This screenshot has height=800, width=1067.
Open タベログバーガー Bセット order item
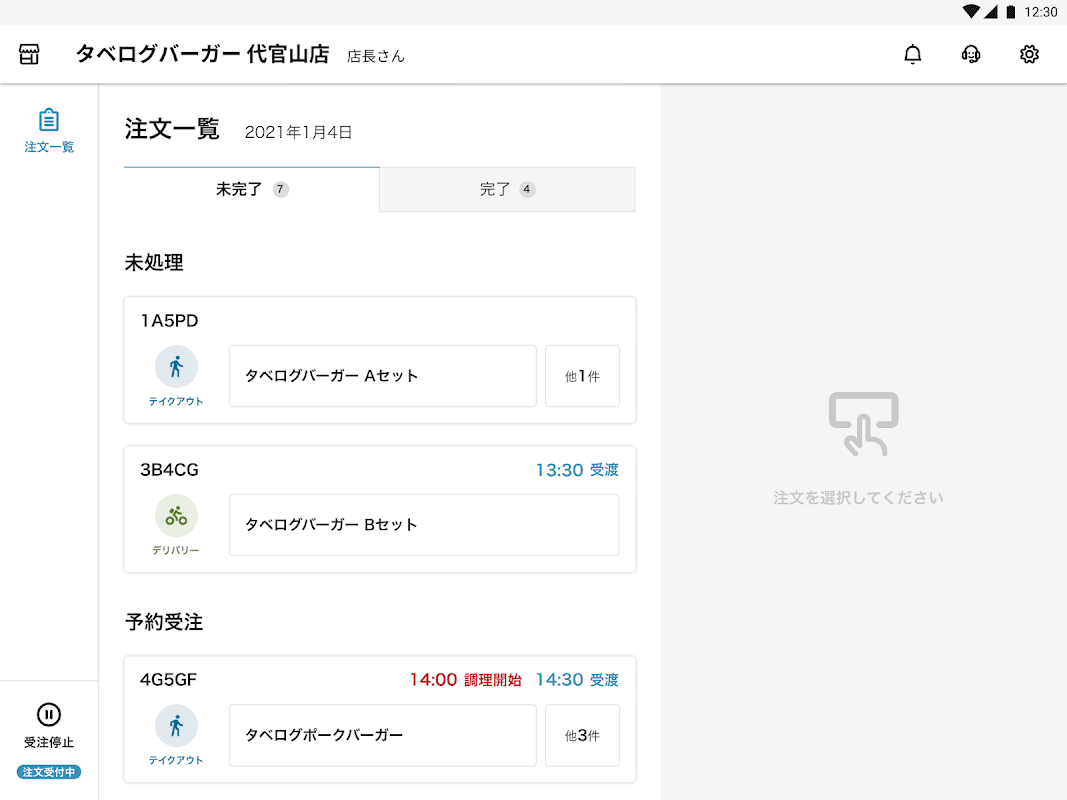pyautogui.click(x=423, y=525)
